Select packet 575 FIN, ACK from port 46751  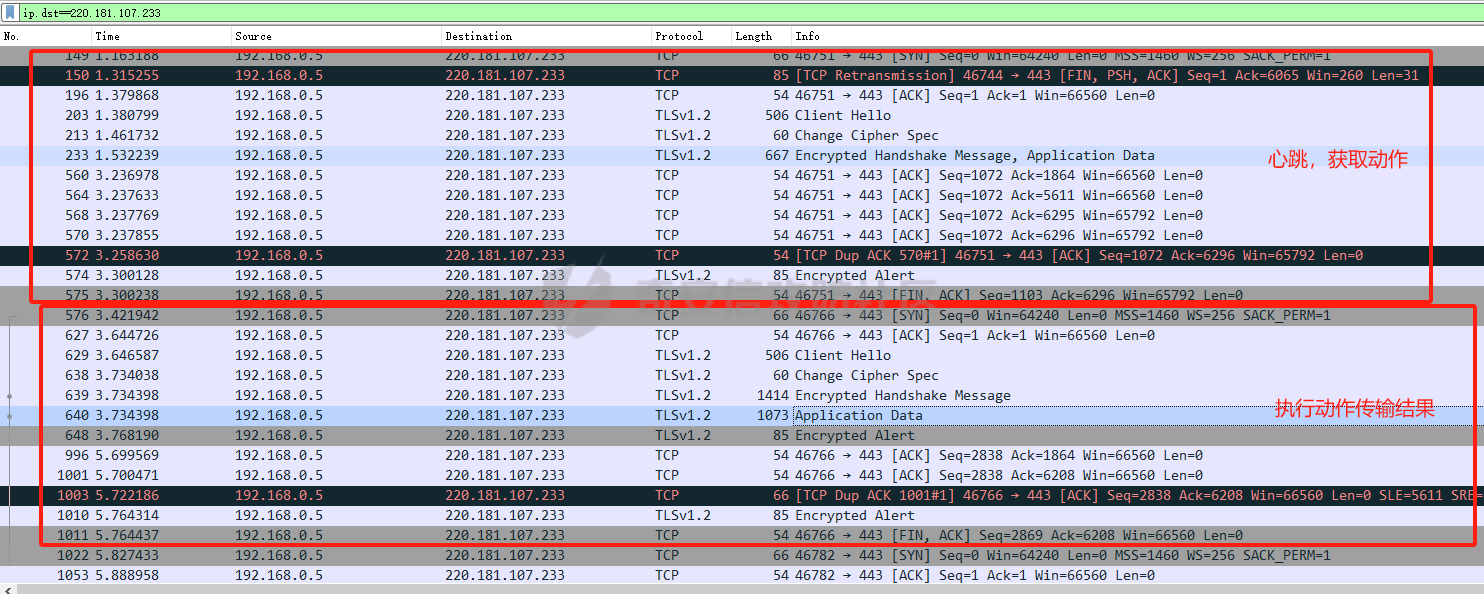[742, 295]
